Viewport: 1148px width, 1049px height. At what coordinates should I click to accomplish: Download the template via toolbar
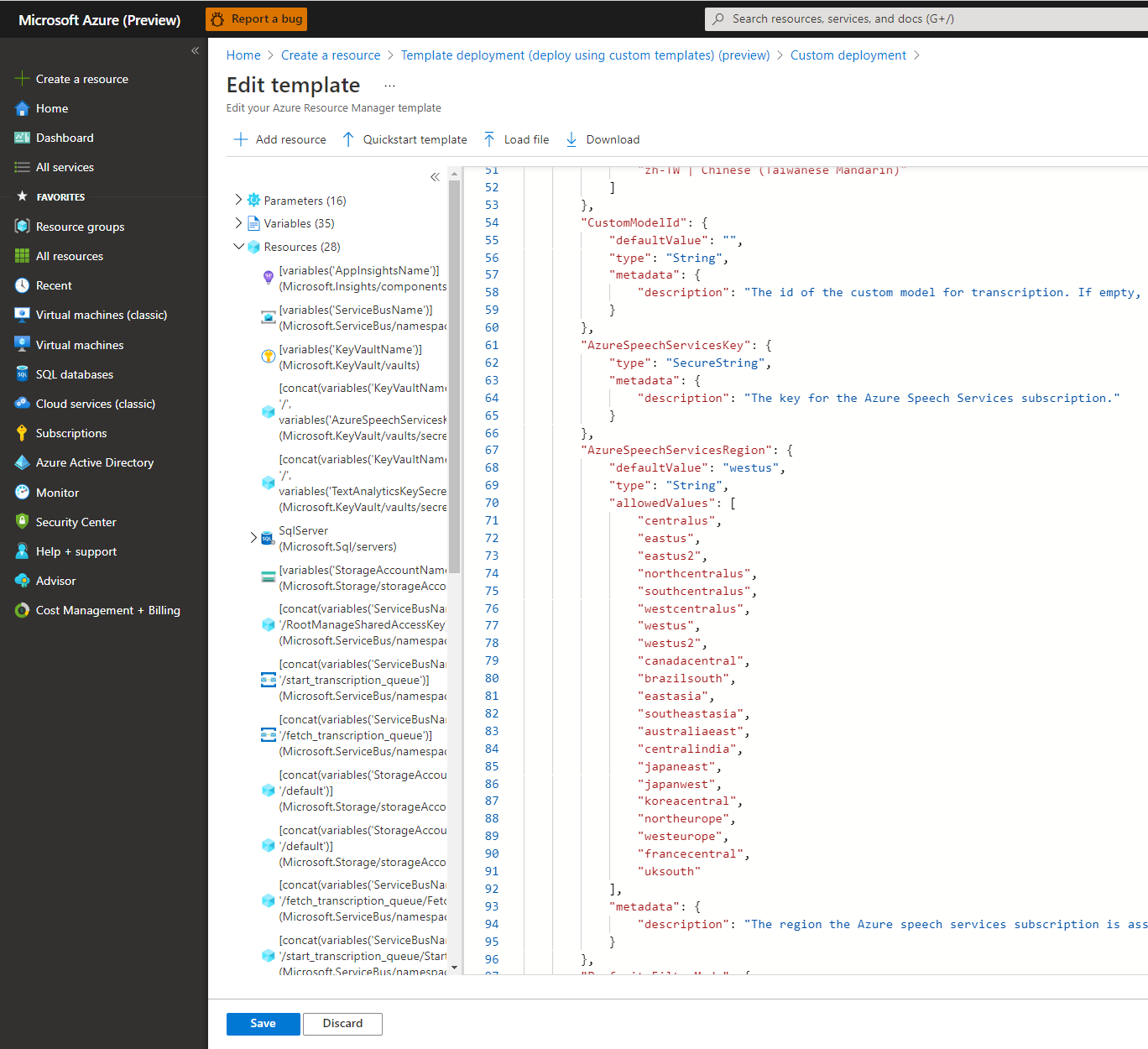pyautogui.click(x=603, y=139)
